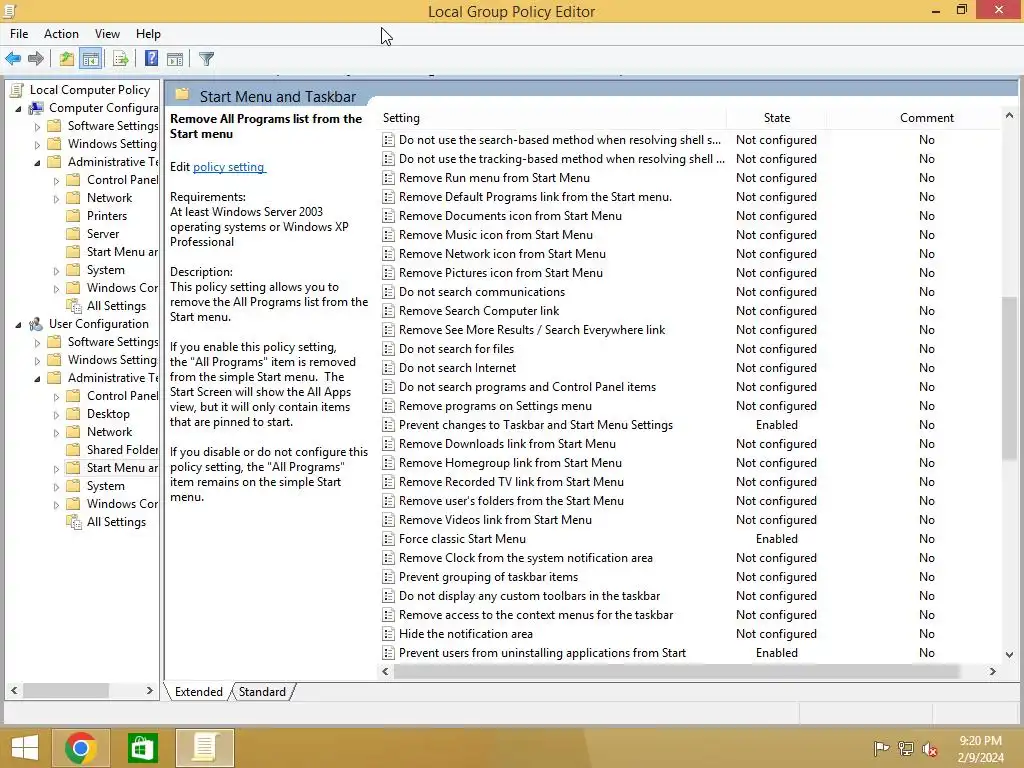Viewport: 1024px width, 768px height.
Task: Toggle the Show/Hide action pane icon
Action: coord(175,59)
